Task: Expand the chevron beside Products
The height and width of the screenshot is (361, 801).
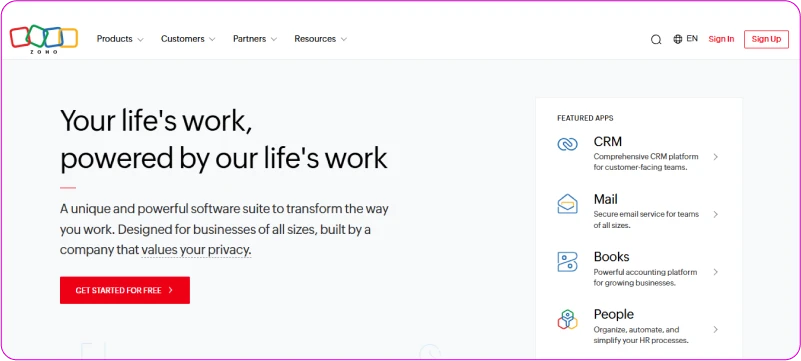Action: coord(140,39)
